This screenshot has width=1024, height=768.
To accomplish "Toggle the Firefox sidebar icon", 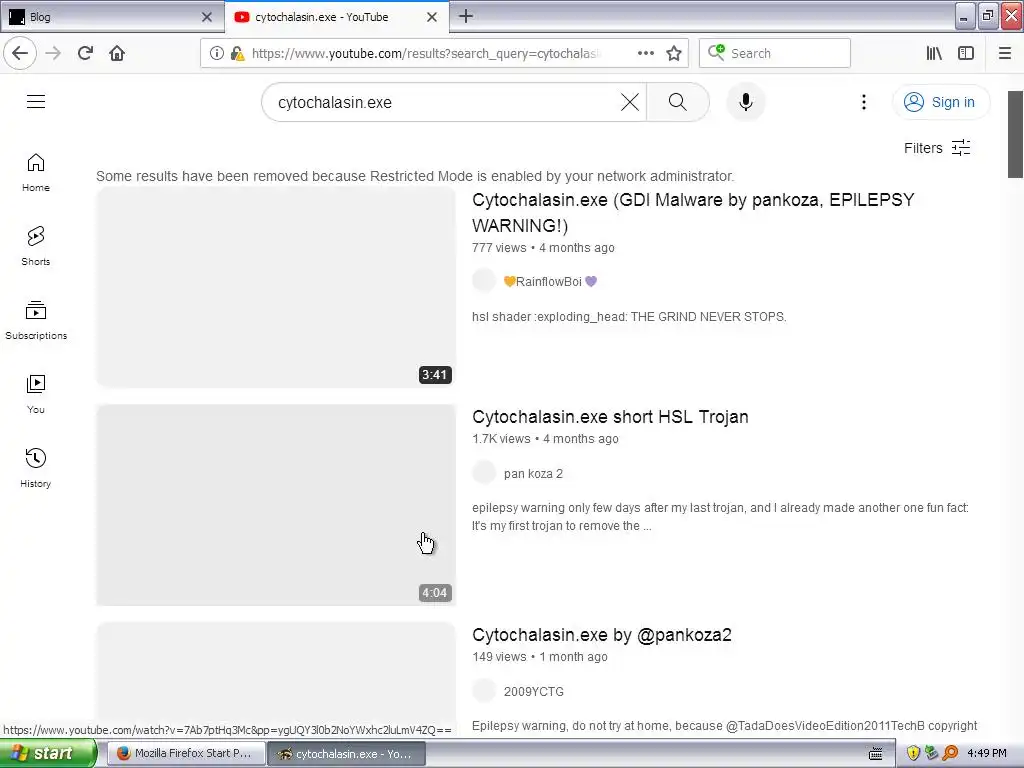I will click(966, 53).
